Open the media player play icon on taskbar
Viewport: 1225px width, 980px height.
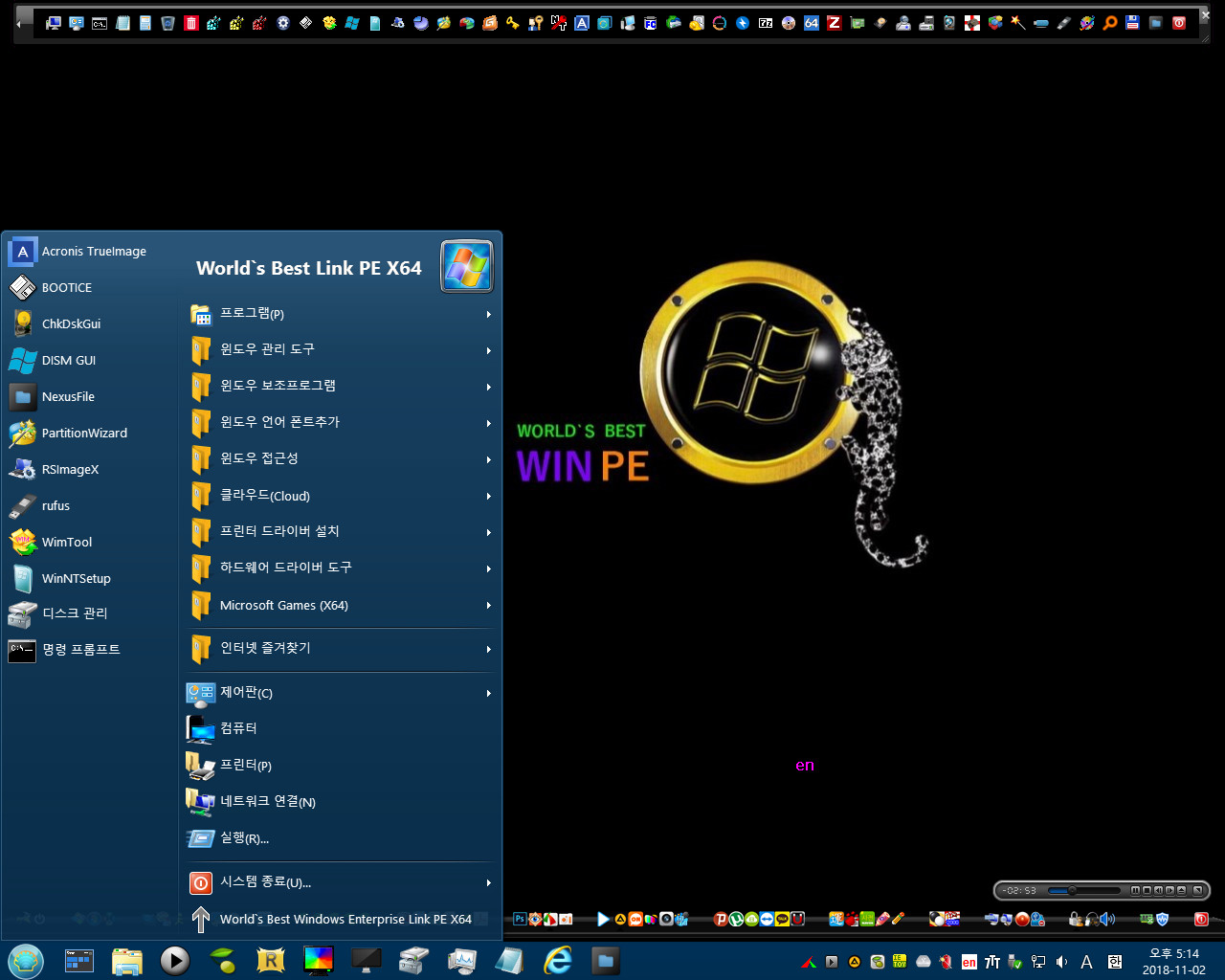(x=174, y=960)
